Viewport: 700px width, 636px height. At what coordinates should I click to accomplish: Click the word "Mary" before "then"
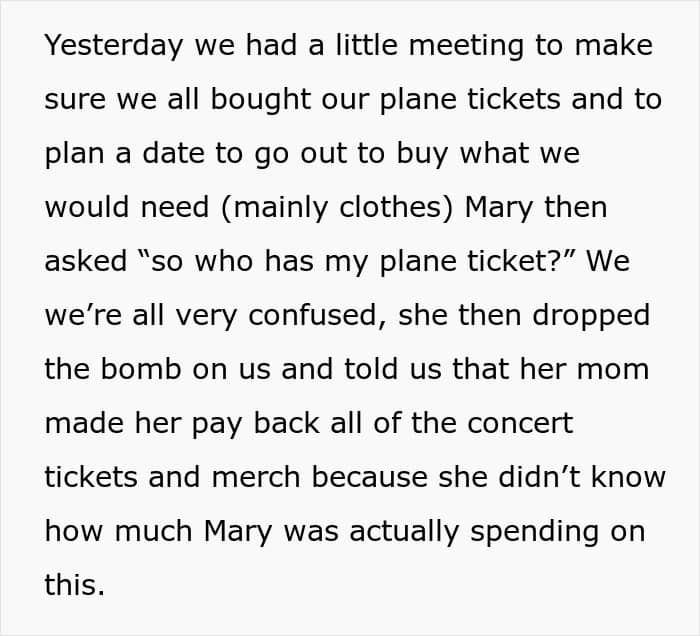499,208
